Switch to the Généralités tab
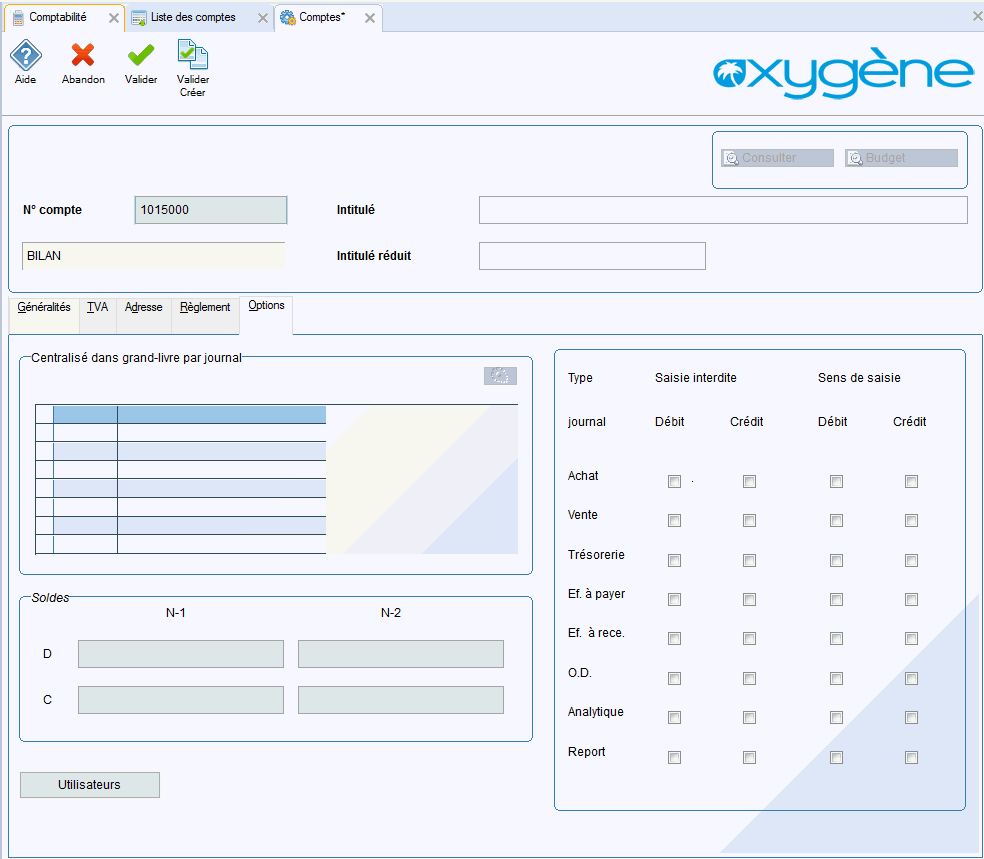 [x=44, y=308]
